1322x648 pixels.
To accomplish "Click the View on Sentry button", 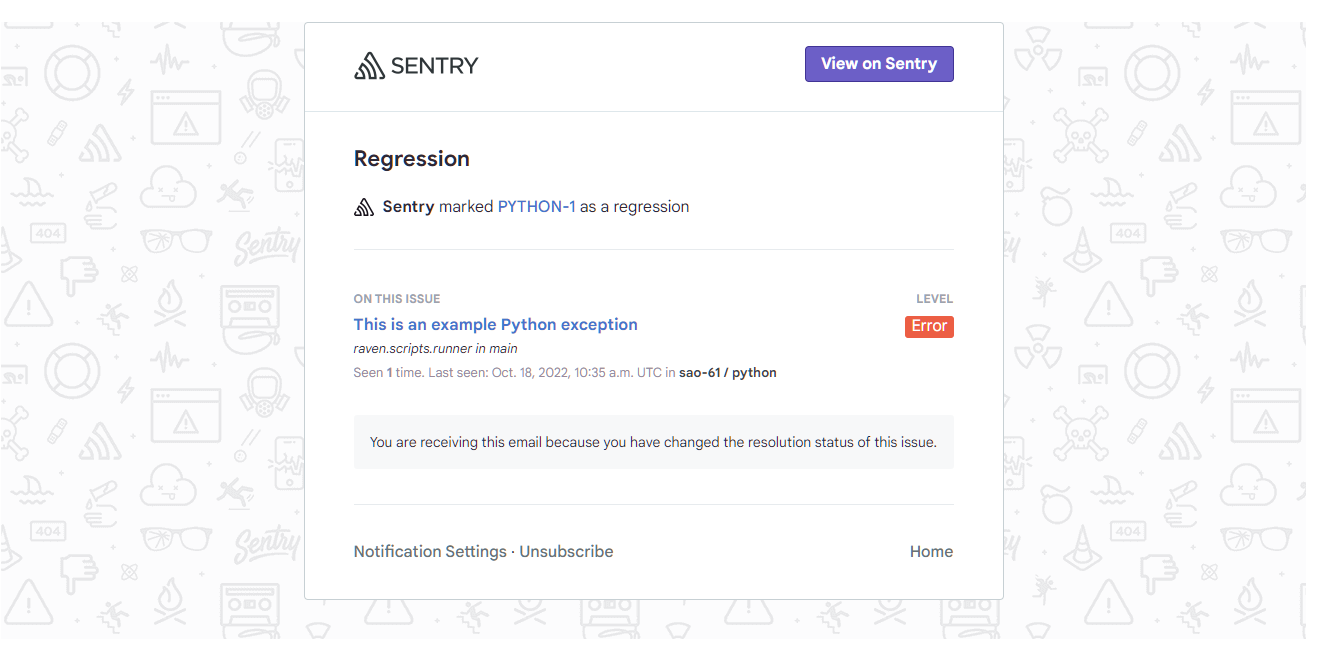I will click(x=879, y=63).
